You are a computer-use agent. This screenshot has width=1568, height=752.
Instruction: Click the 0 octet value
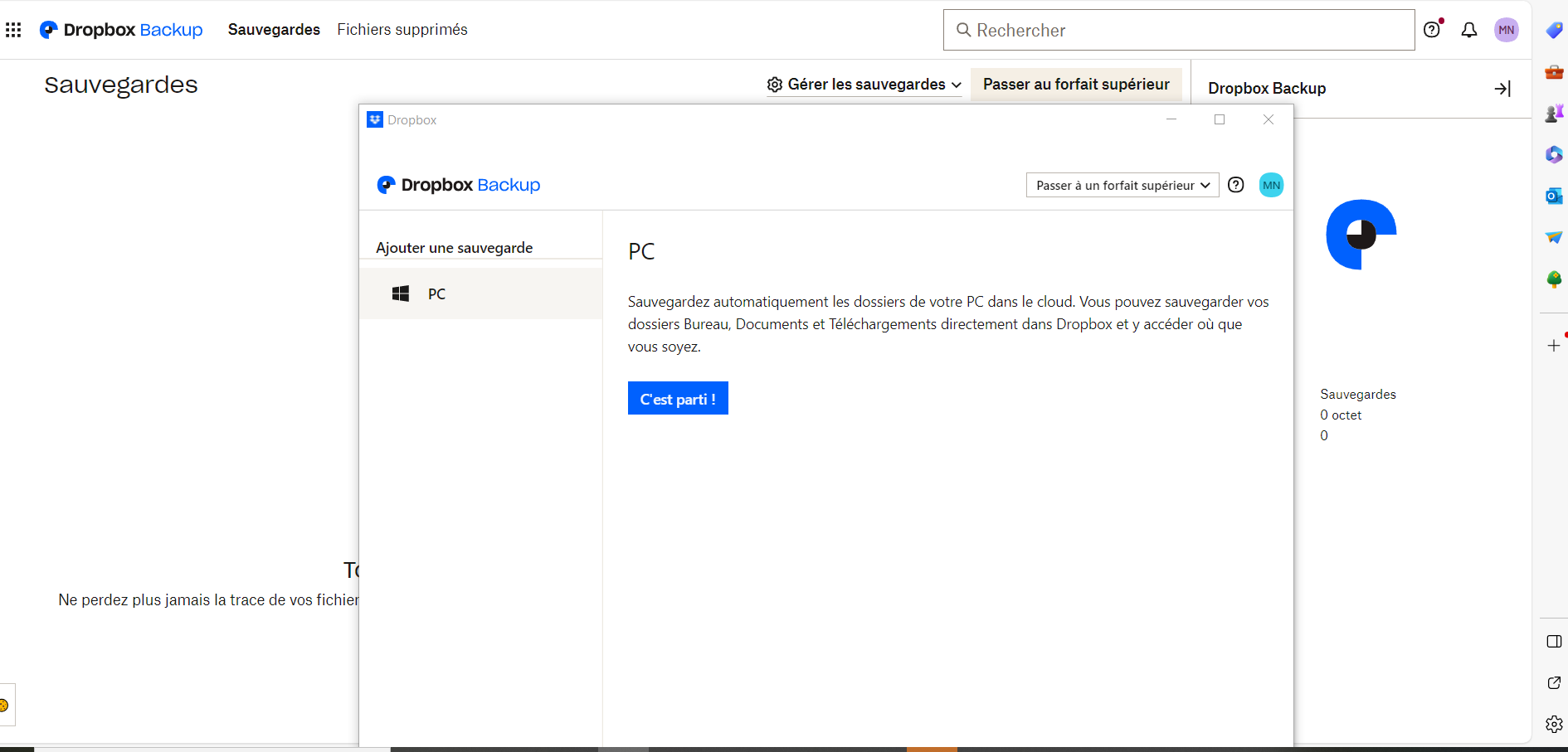[x=1341, y=415]
